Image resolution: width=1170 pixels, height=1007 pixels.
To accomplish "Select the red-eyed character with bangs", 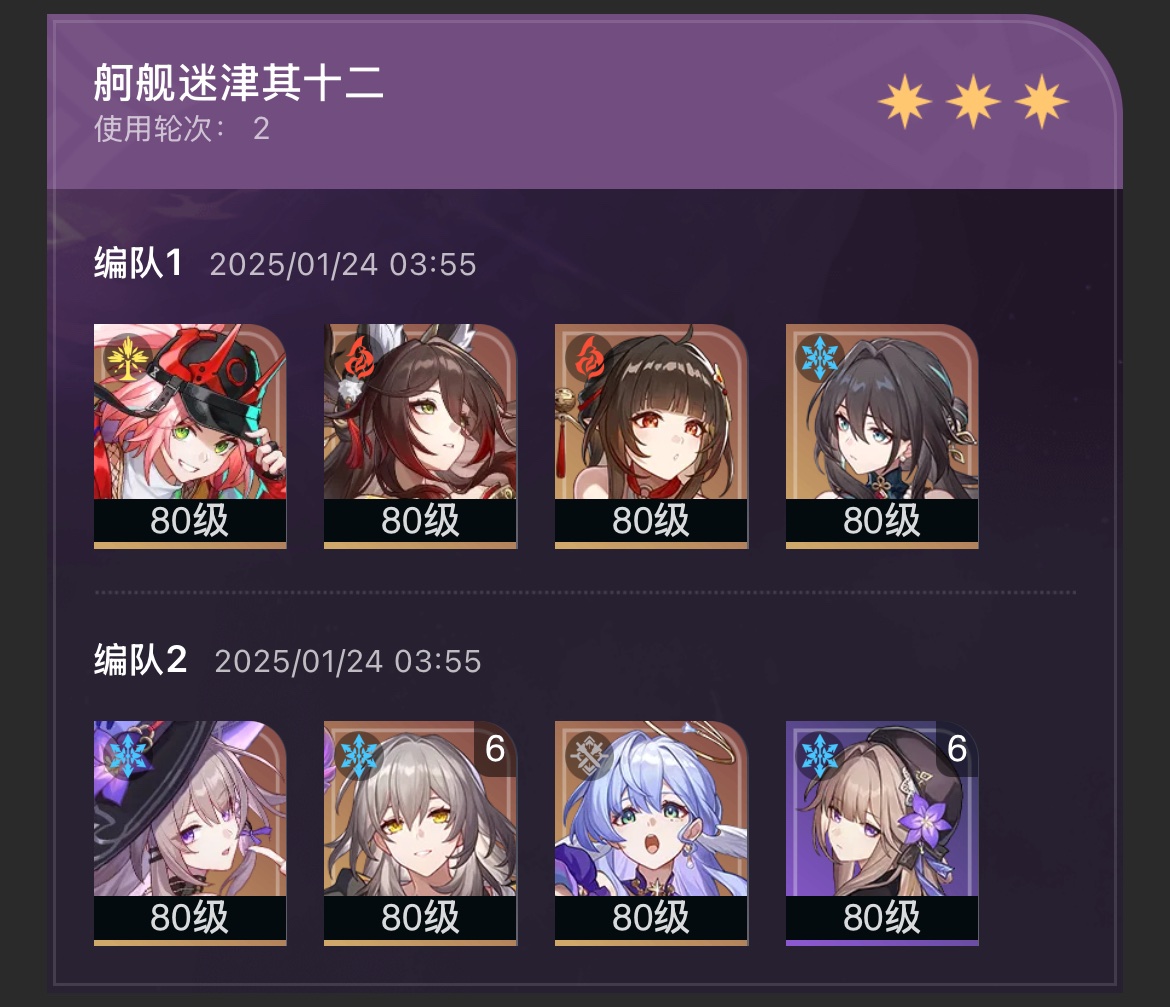I will tap(651, 436).
